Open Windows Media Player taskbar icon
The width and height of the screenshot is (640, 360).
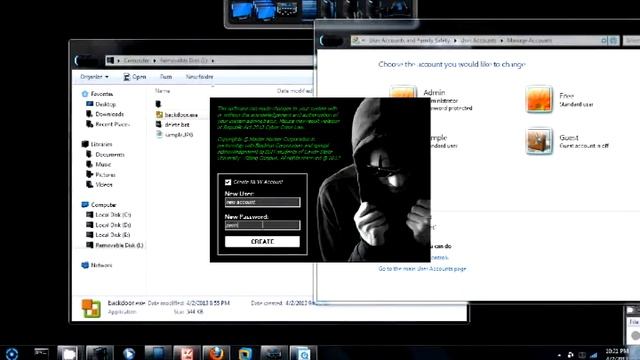click(x=128, y=353)
